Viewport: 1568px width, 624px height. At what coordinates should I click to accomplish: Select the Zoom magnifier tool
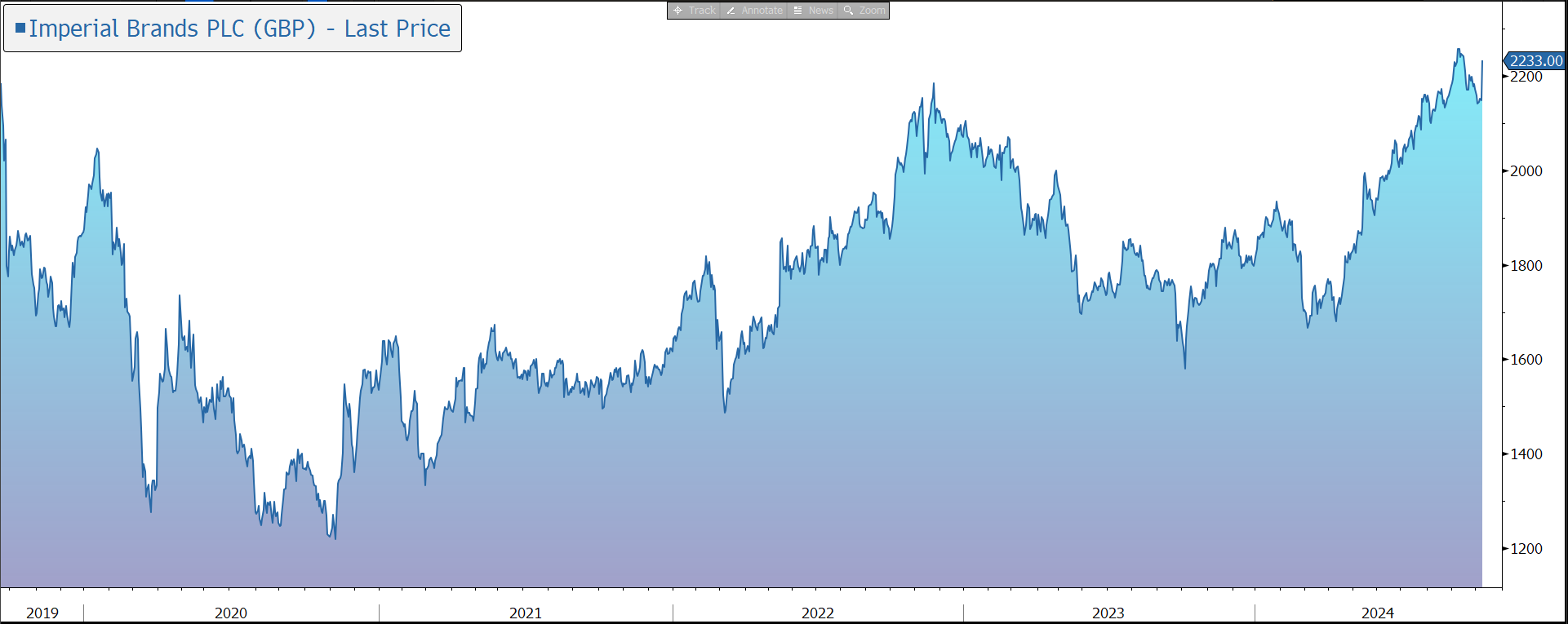click(x=864, y=11)
